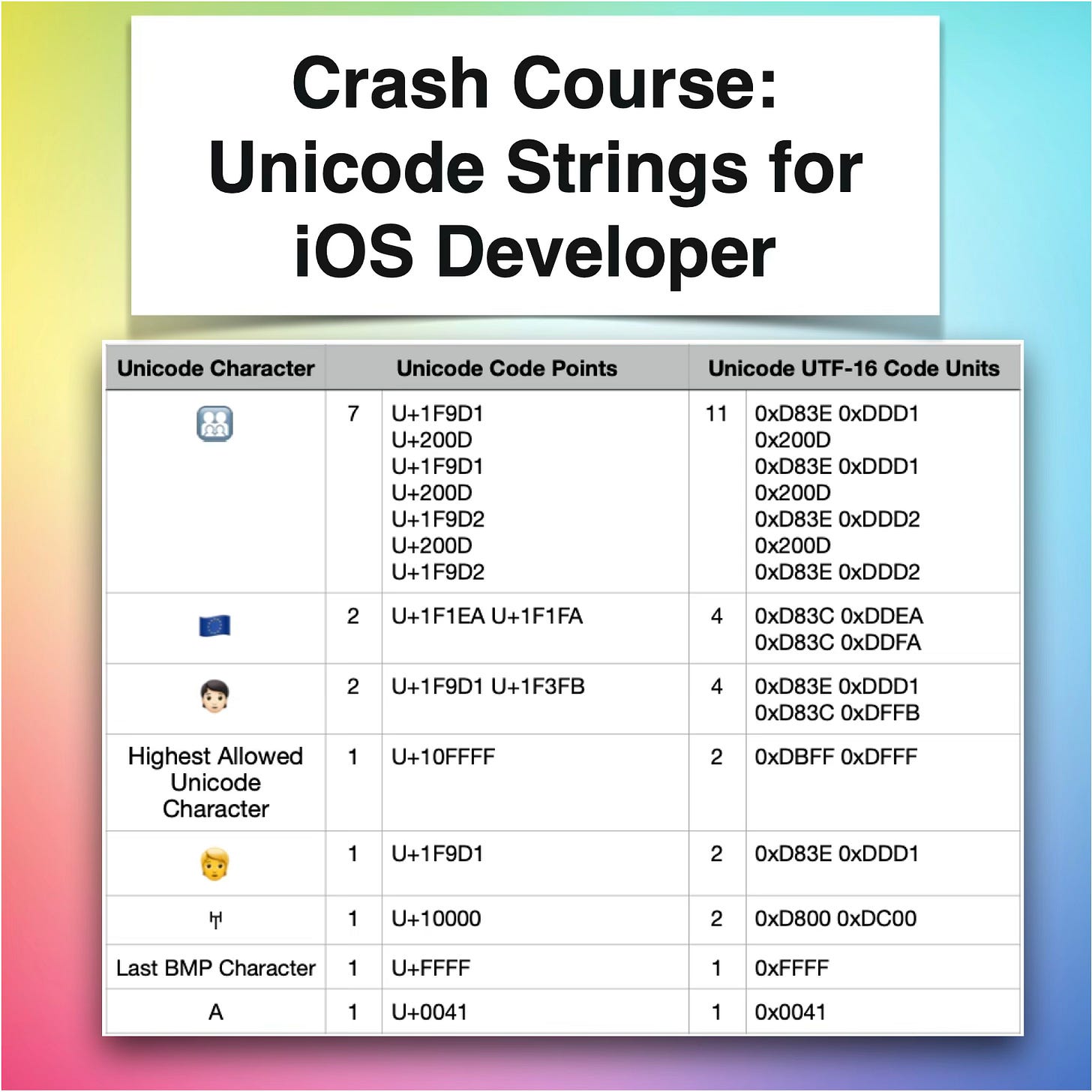Click the 'Crash Course' title banner

pos(535,166)
